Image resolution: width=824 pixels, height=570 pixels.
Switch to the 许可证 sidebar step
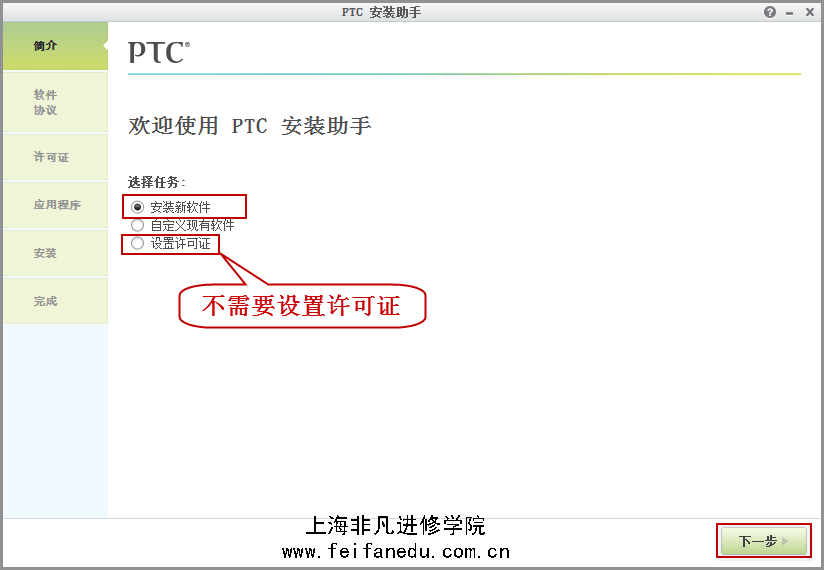click(55, 157)
